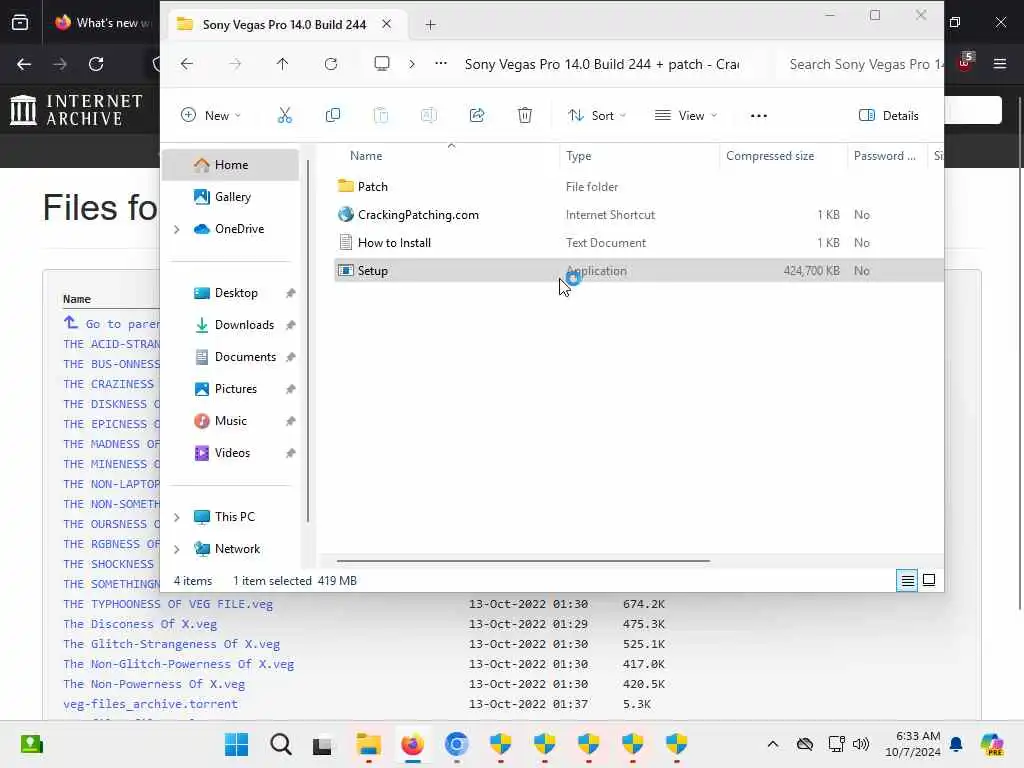Open the notification bell in tray
This screenshot has height=768, width=1024.
point(956,744)
